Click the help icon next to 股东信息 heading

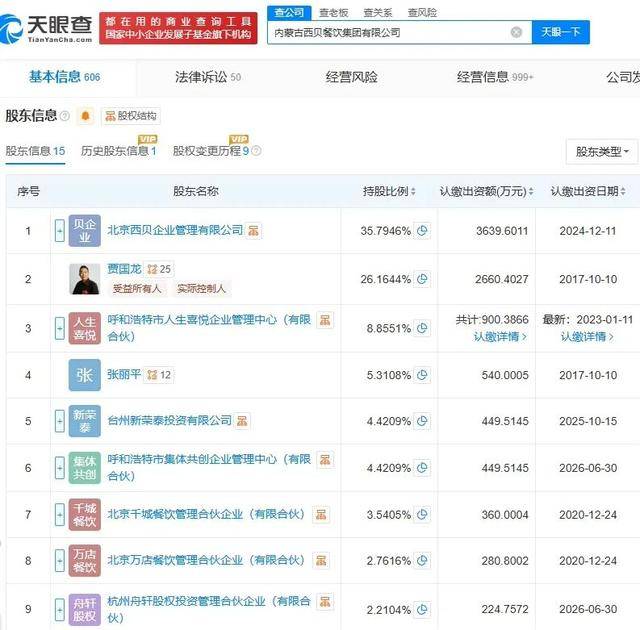click(65, 116)
